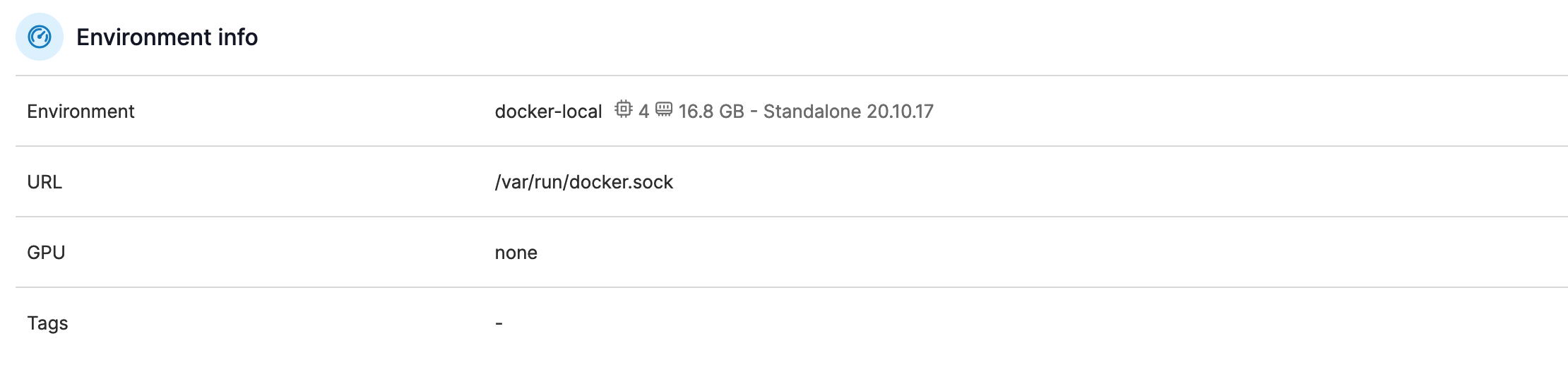The image size is (1568, 367).
Task: Click the word 'info' in panel heading
Action: [x=237, y=37]
